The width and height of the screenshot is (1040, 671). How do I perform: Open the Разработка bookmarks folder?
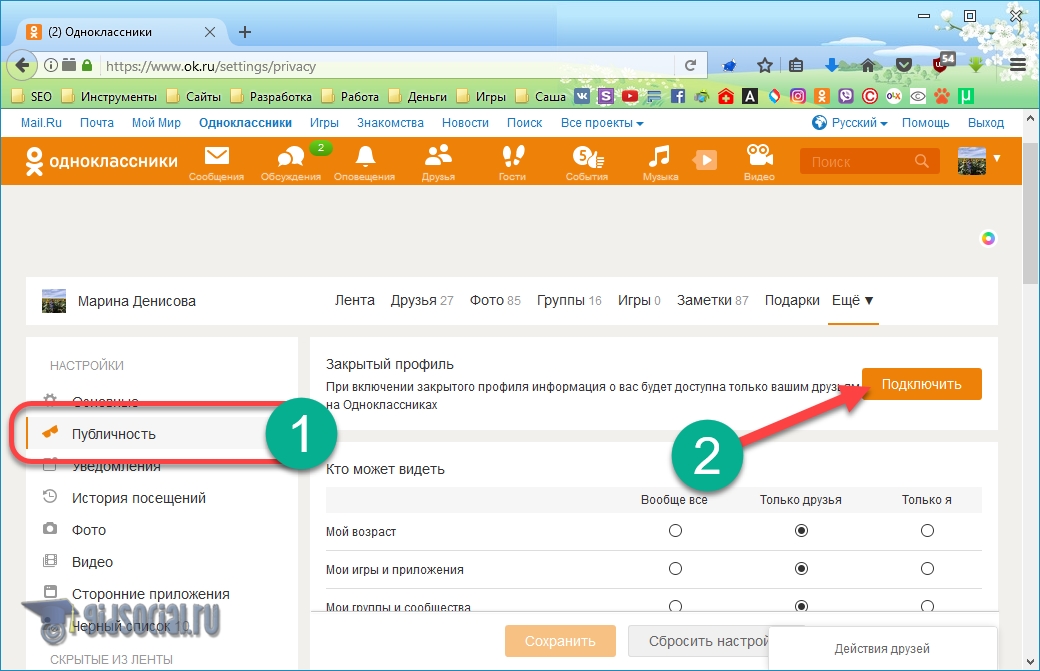click(271, 96)
